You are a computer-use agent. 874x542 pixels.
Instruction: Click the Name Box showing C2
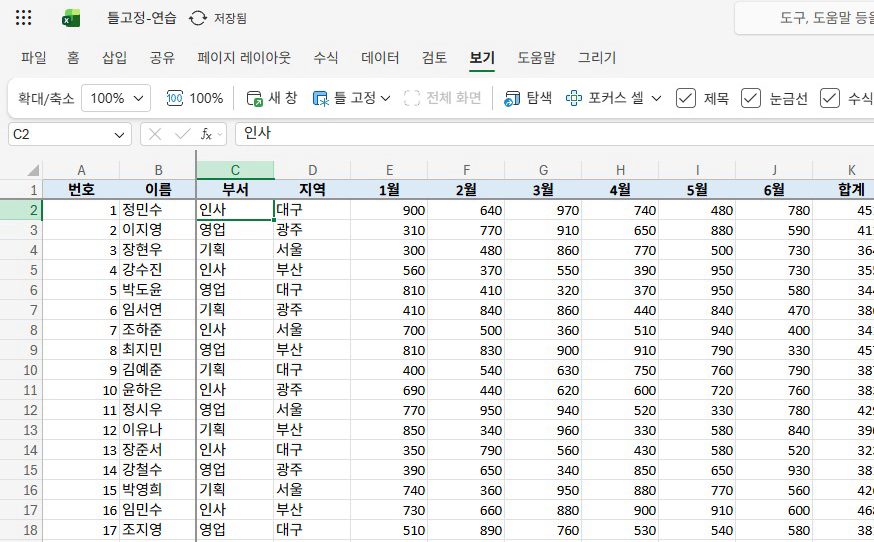tap(70, 134)
